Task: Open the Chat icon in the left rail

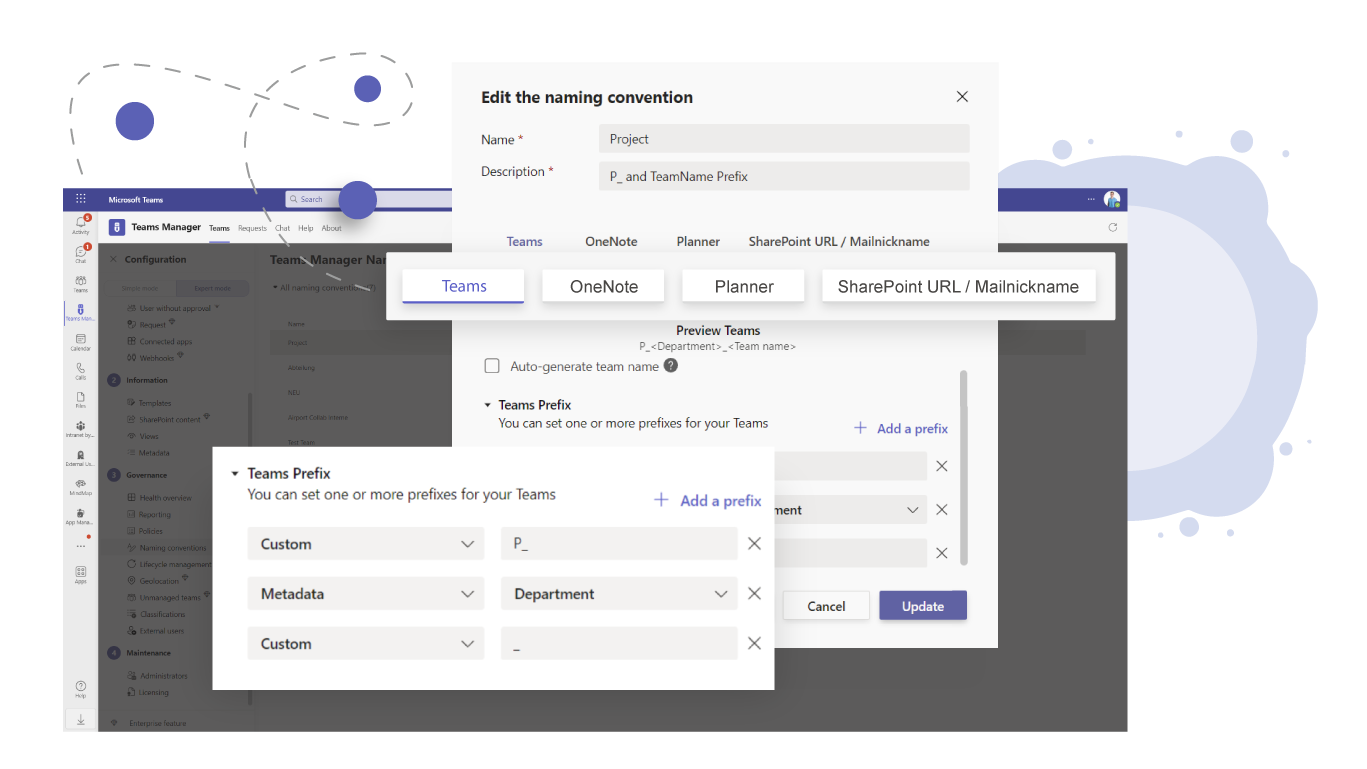Action: (81, 254)
